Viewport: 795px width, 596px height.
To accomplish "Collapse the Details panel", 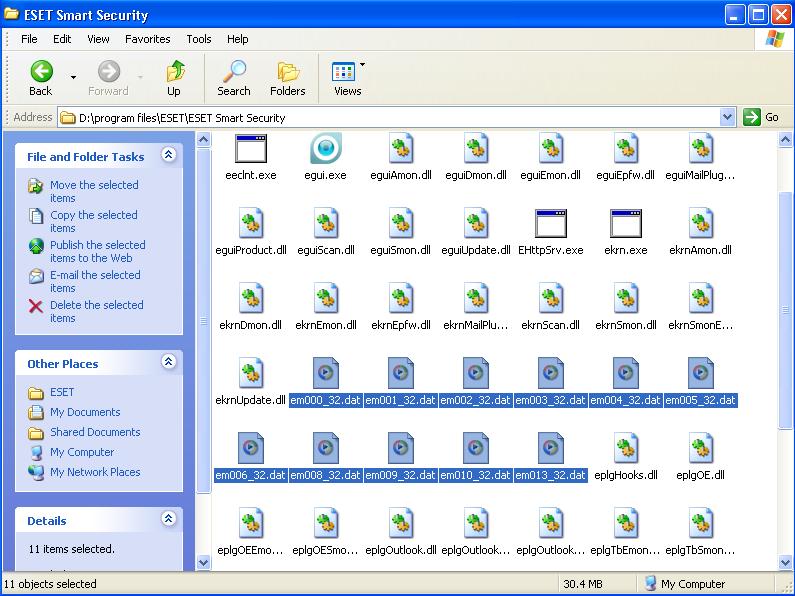I will pyautogui.click(x=169, y=518).
